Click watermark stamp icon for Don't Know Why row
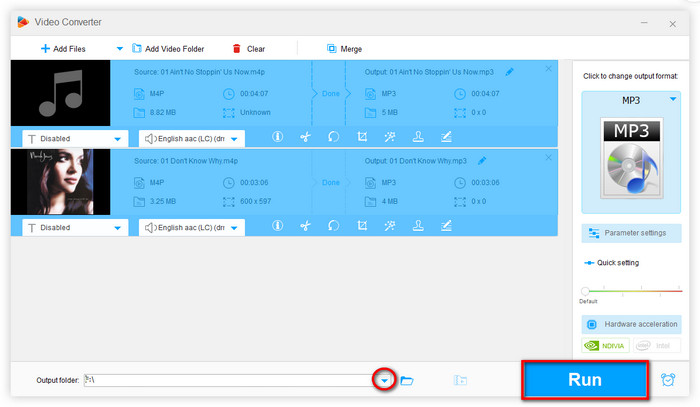The width and height of the screenshot is (700, 407). click(x=418, y=225)
